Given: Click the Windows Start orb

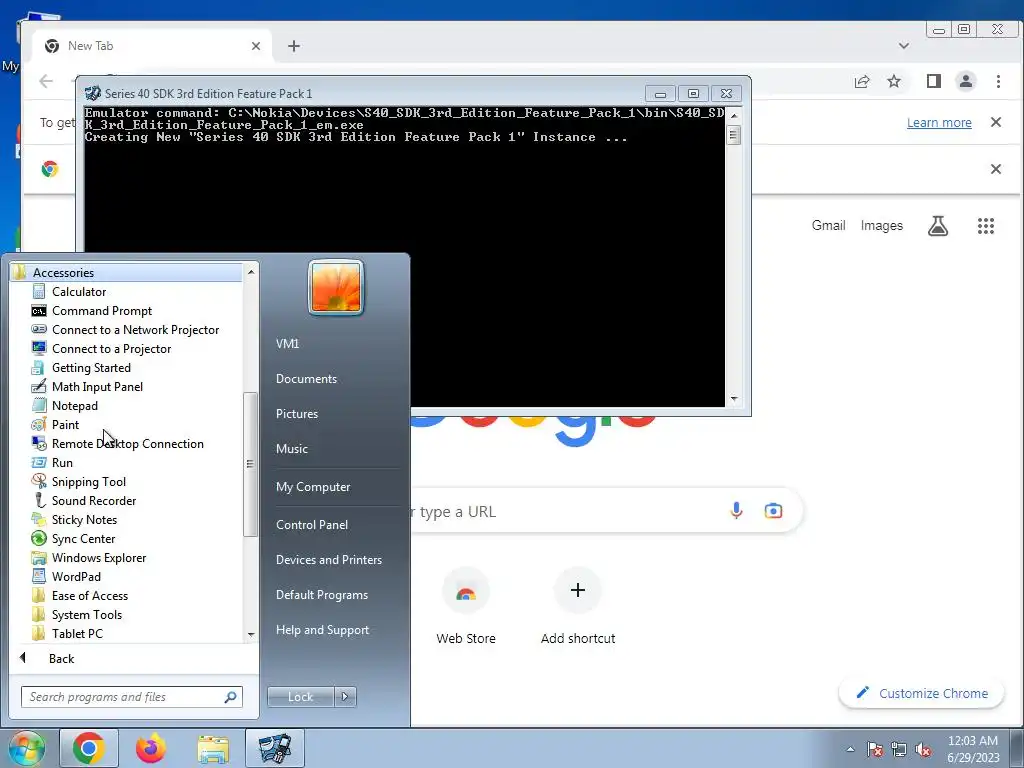Looking at the screenshot, I should point(26,748).
